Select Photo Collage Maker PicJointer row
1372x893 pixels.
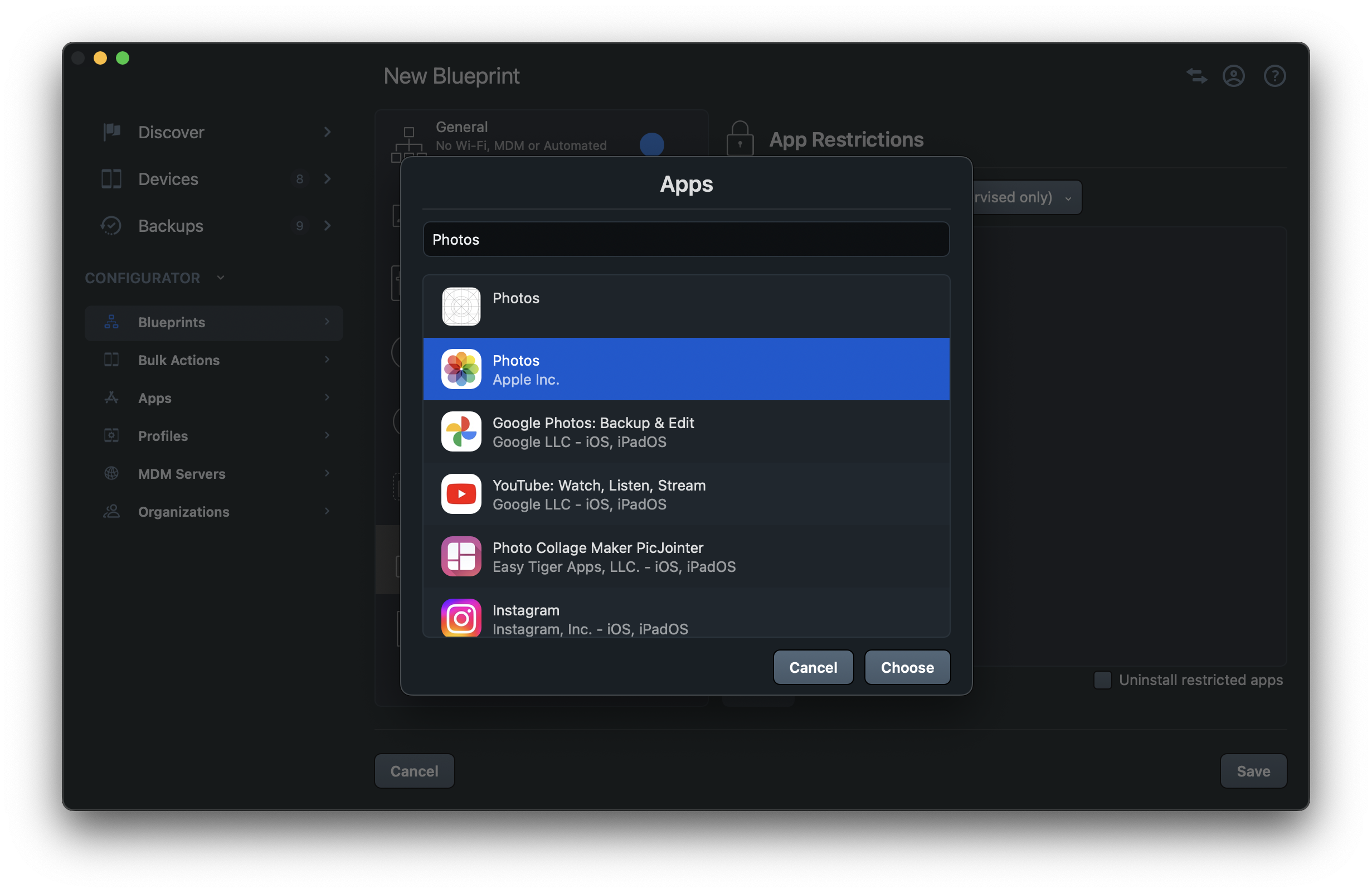[686, 557]
